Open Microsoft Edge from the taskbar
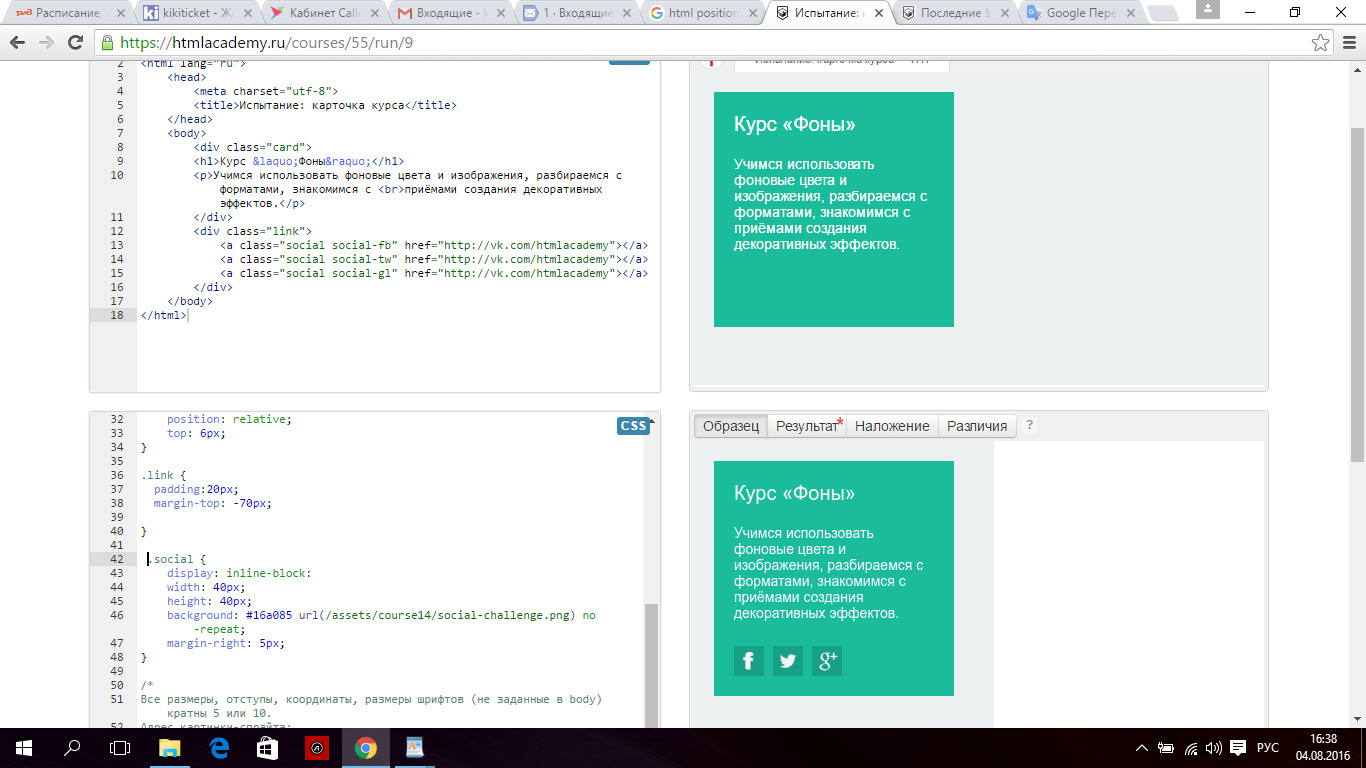The width and height of the screenshot is (1366, 768). tap(219, 747)
